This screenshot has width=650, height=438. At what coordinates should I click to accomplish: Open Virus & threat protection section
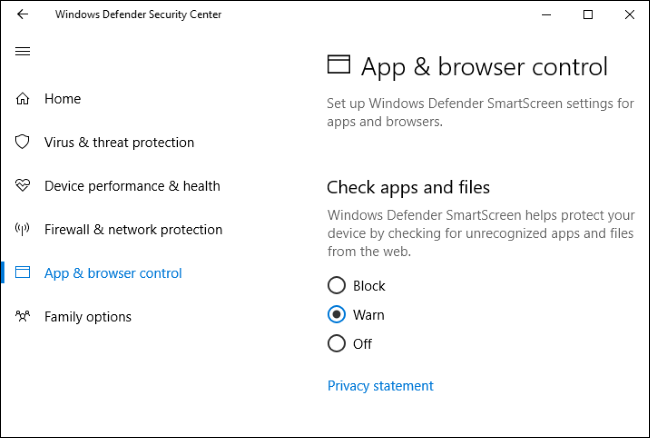click(119, 142)
